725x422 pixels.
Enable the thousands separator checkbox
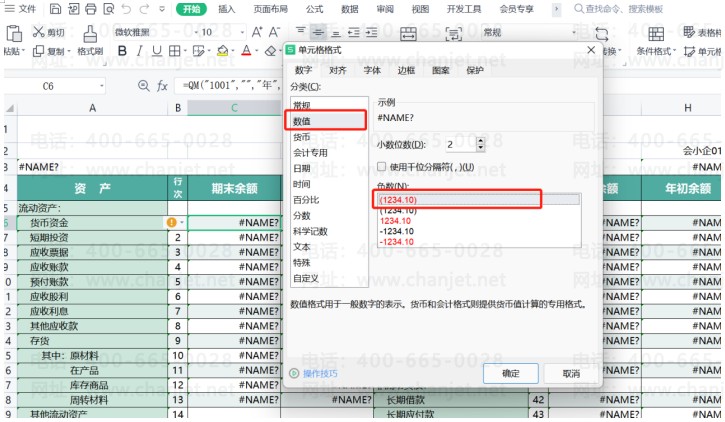[x=382, y=166]
